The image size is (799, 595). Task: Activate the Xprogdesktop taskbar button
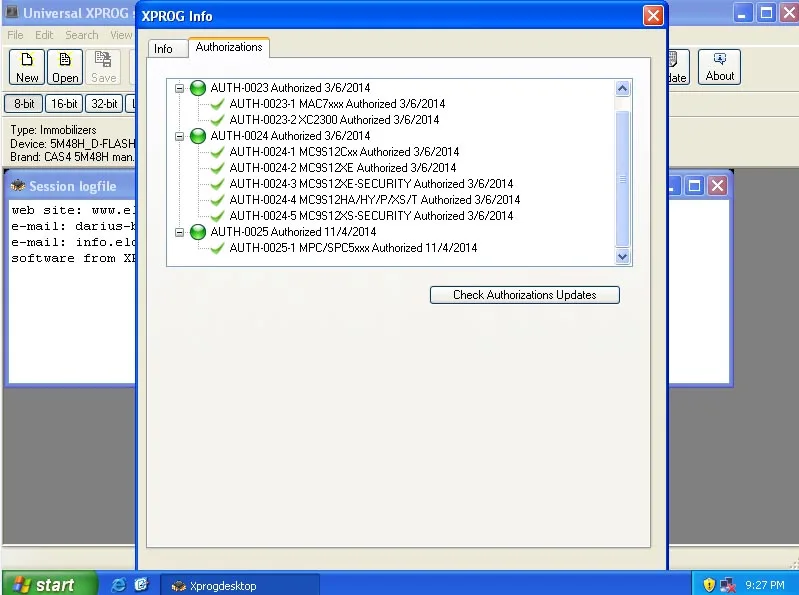click(x=239, y=586)
